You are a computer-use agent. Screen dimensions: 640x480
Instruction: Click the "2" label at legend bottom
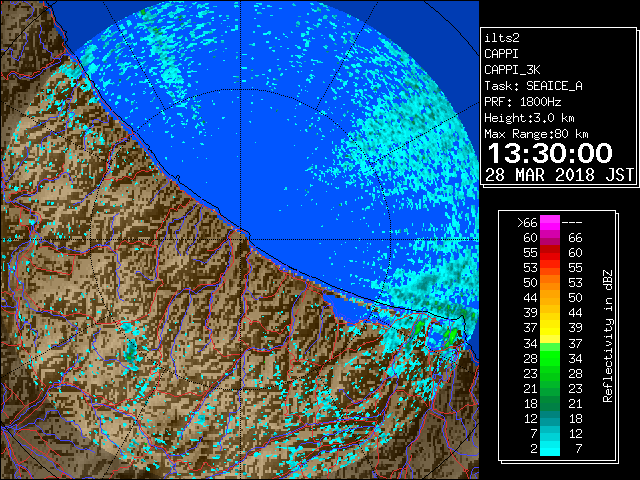pyautogui.click(x=534, y=449)
